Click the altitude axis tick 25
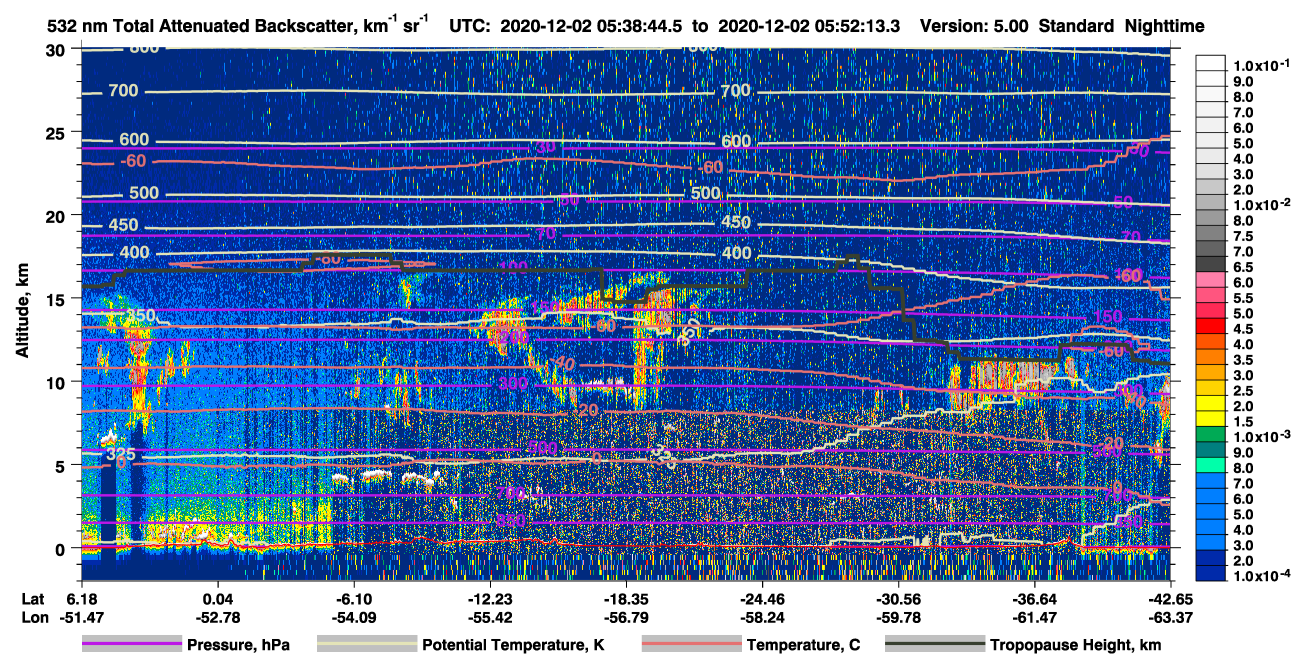The height and width of the screenshot is (667, 1300). click(57, 133)
